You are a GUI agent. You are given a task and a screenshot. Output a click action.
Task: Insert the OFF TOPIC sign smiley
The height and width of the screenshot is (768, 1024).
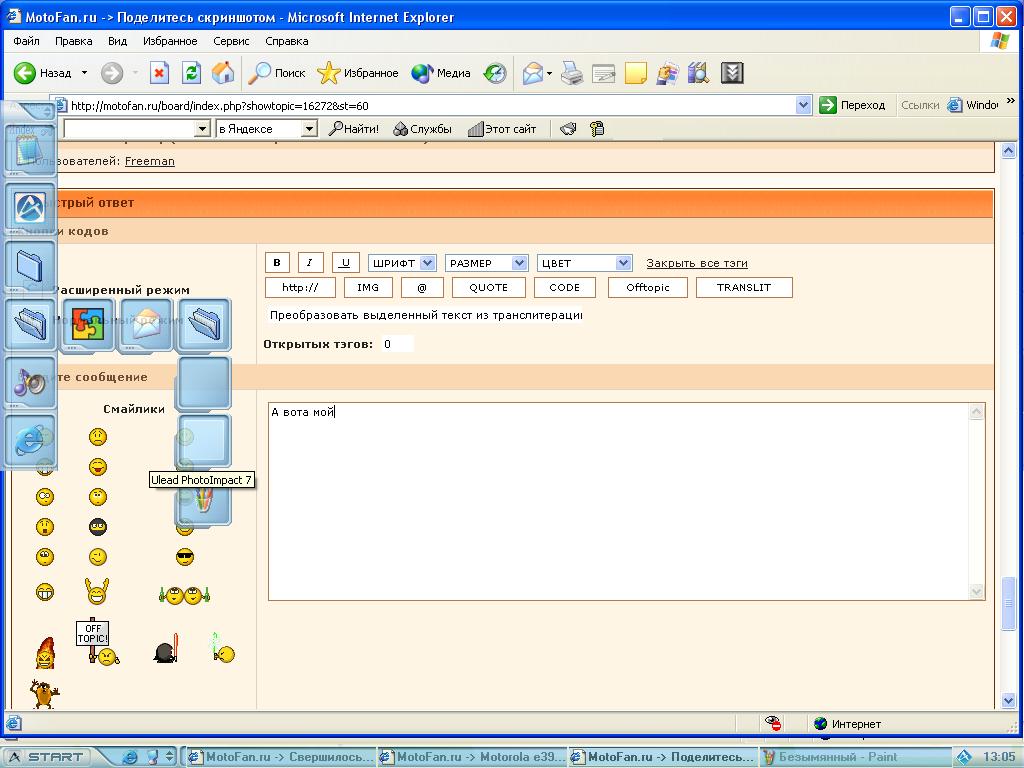click(x=97, y=642)
